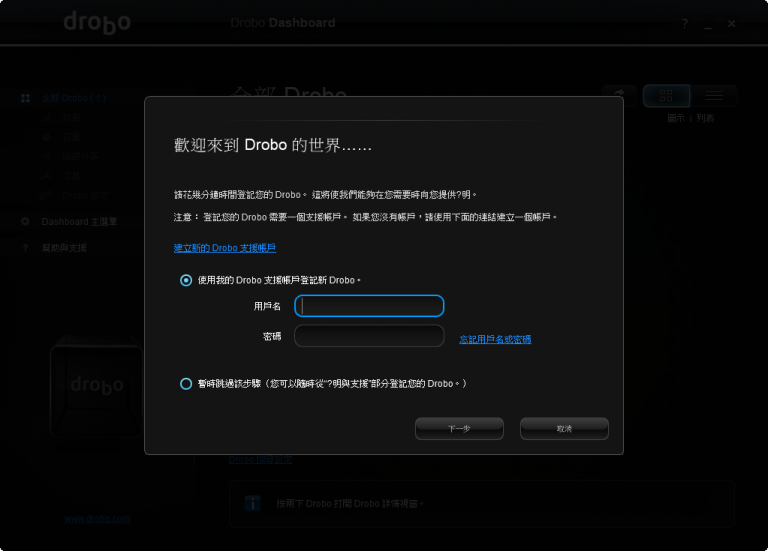Screen dimensions: 768x551
Task: Click the 幫助與支援 label
Action: coord(64,248)
